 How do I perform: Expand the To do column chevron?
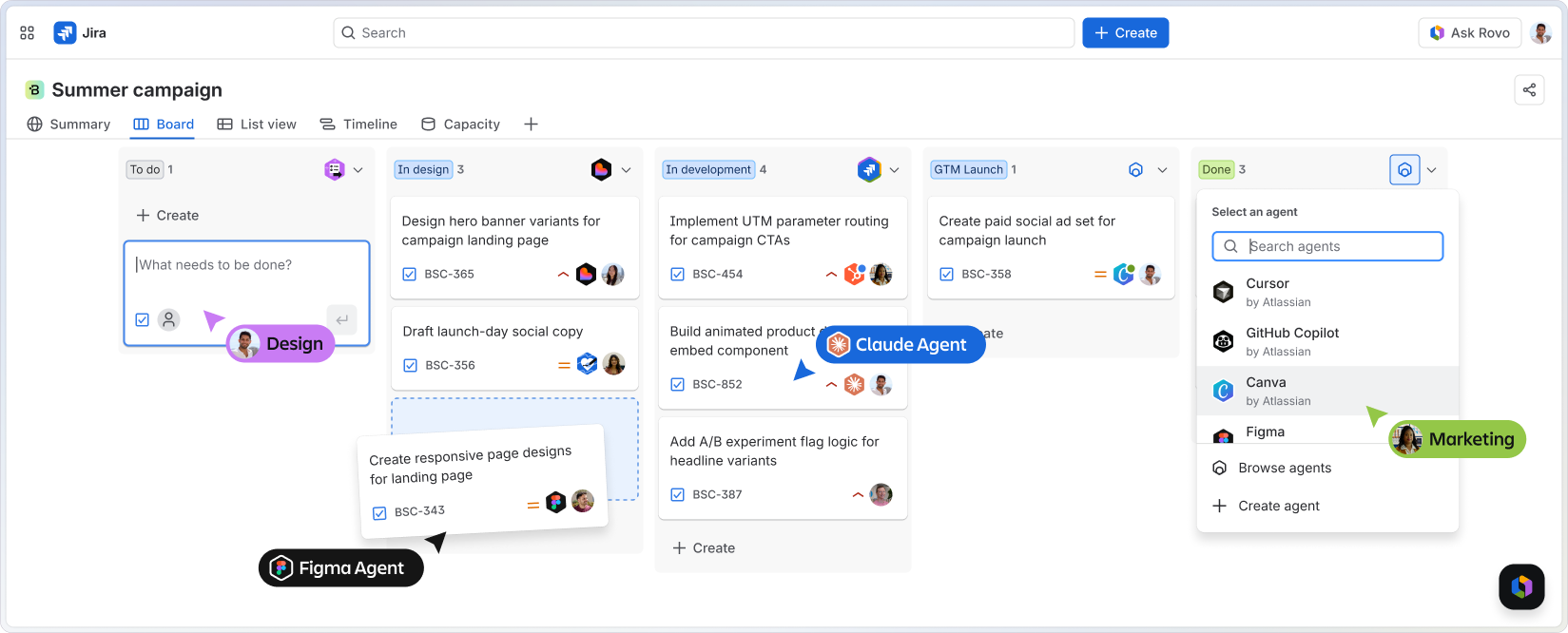coord(358,170)
